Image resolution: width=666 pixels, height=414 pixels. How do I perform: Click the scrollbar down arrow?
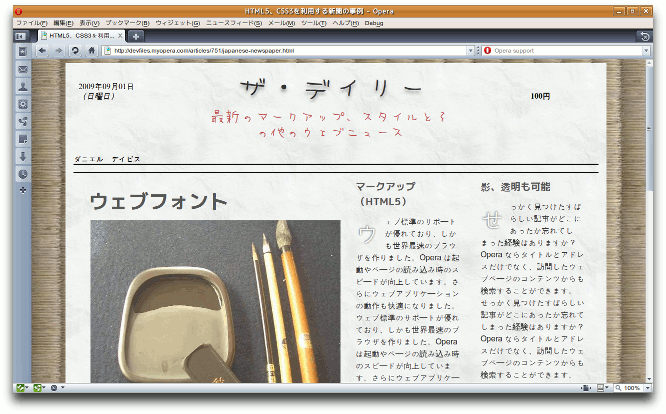(649, 379)
